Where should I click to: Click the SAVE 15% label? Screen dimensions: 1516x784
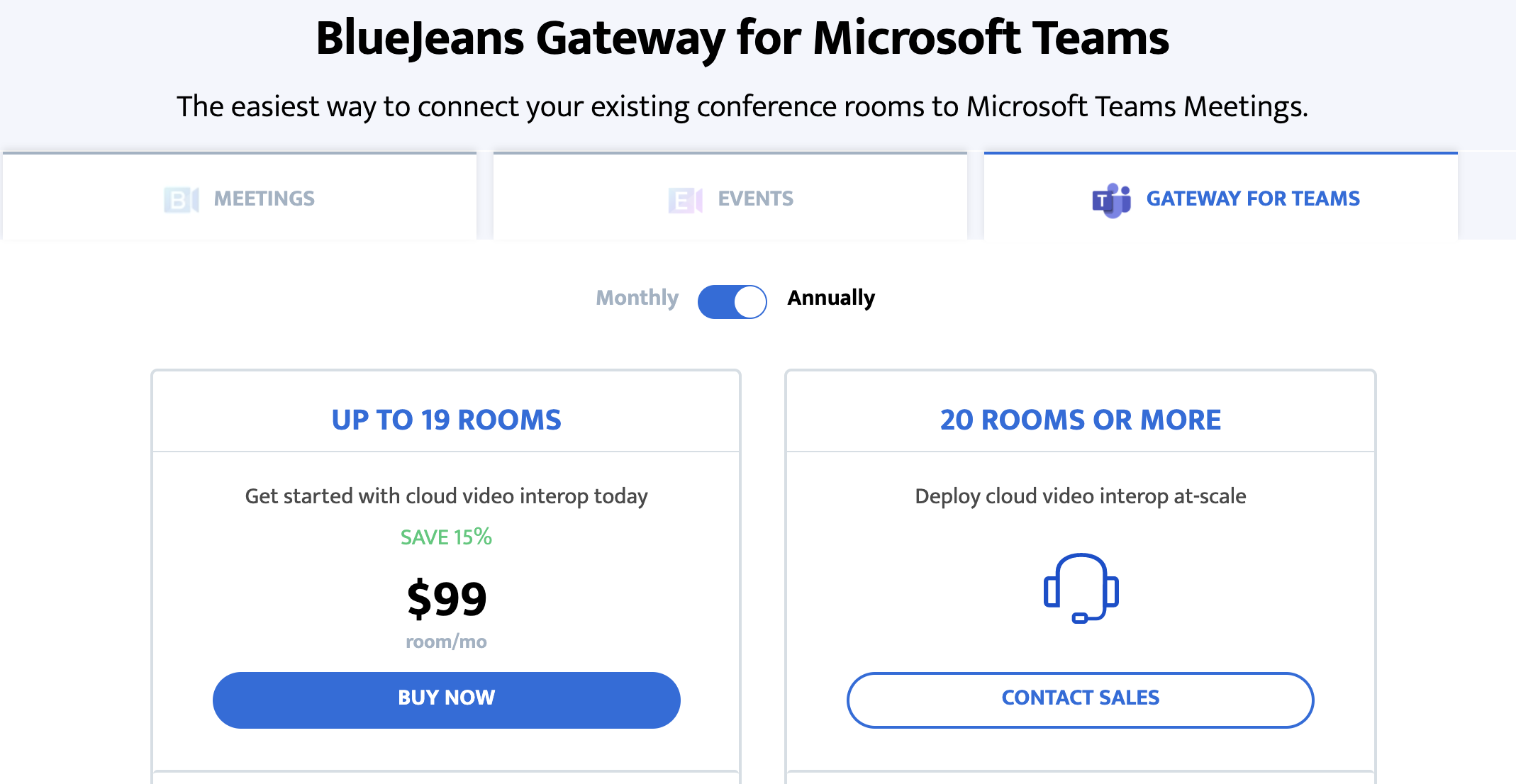[x=446, y=537]
